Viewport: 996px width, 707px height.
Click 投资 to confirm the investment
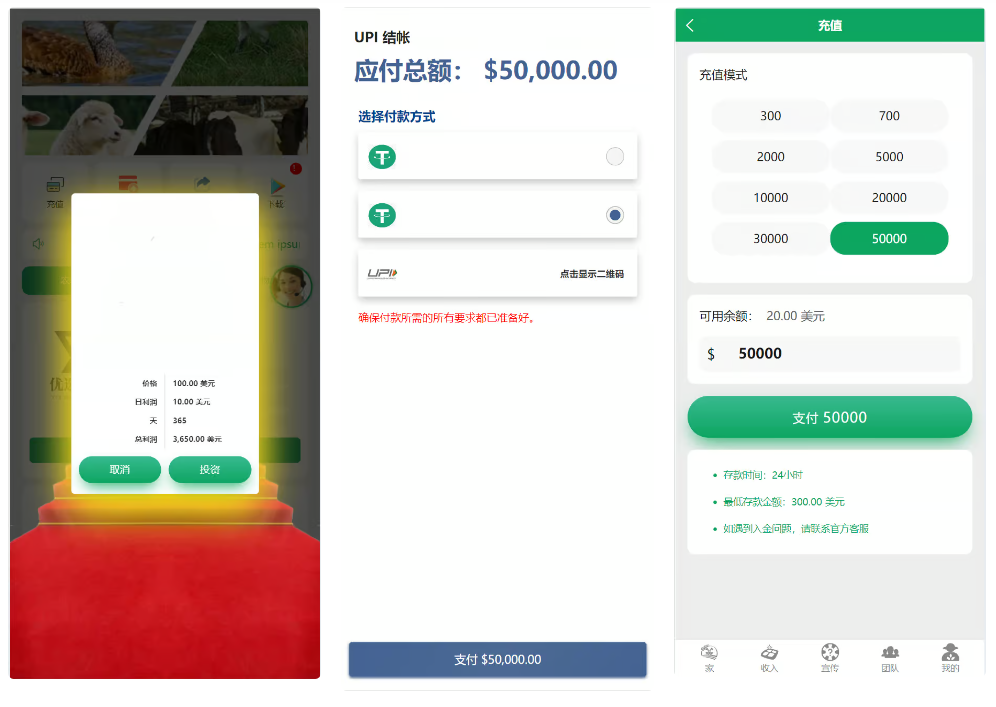[210, 469]
